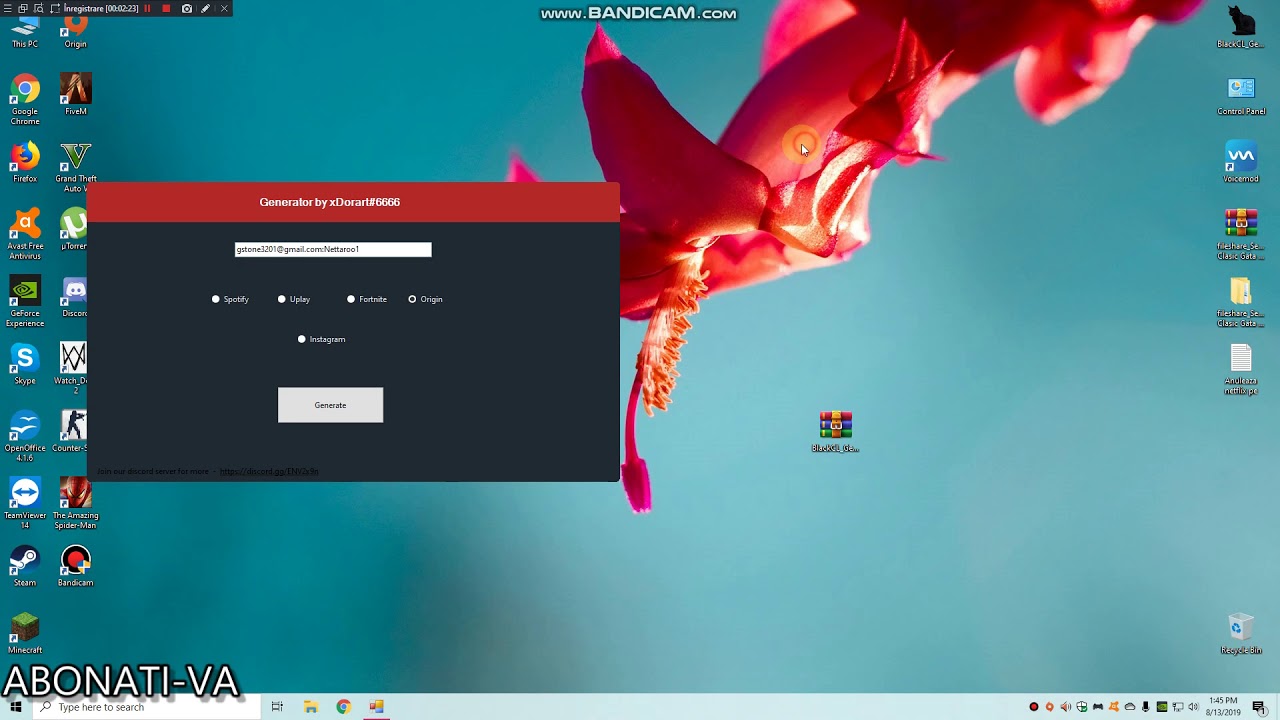The image size is (1280, 720).
Task: Open Avast Free Antivirus desktop icon
Action: [25, 235]
